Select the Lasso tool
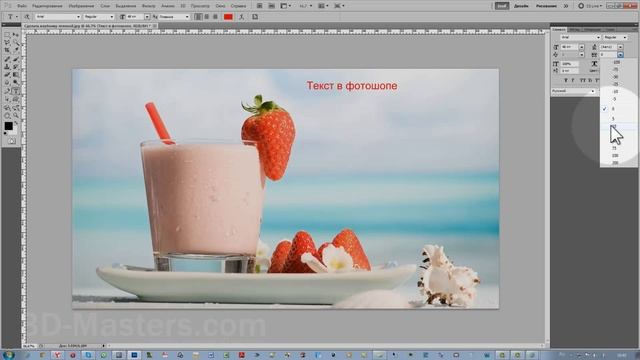 [7, 42]
